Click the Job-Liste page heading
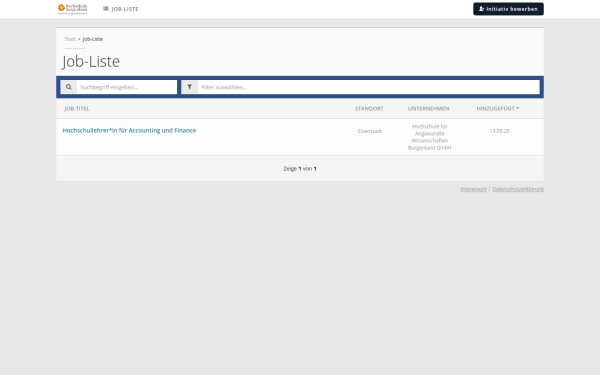 tap(91, 61)
